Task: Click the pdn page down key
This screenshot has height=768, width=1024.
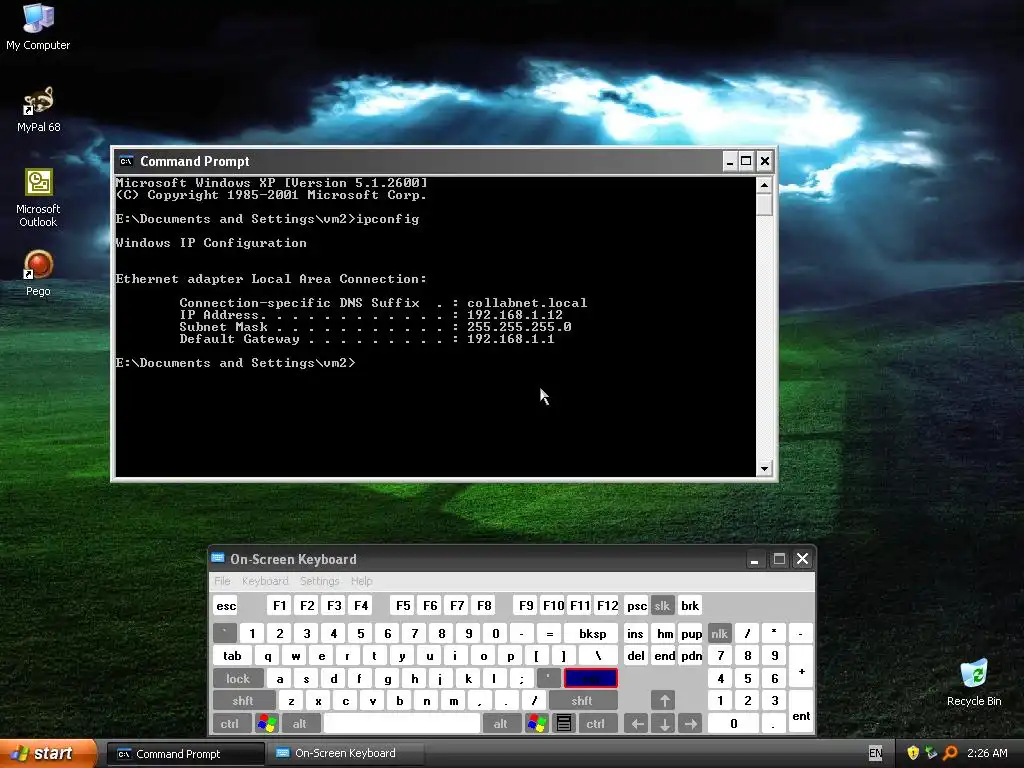Action: [691, 656]
